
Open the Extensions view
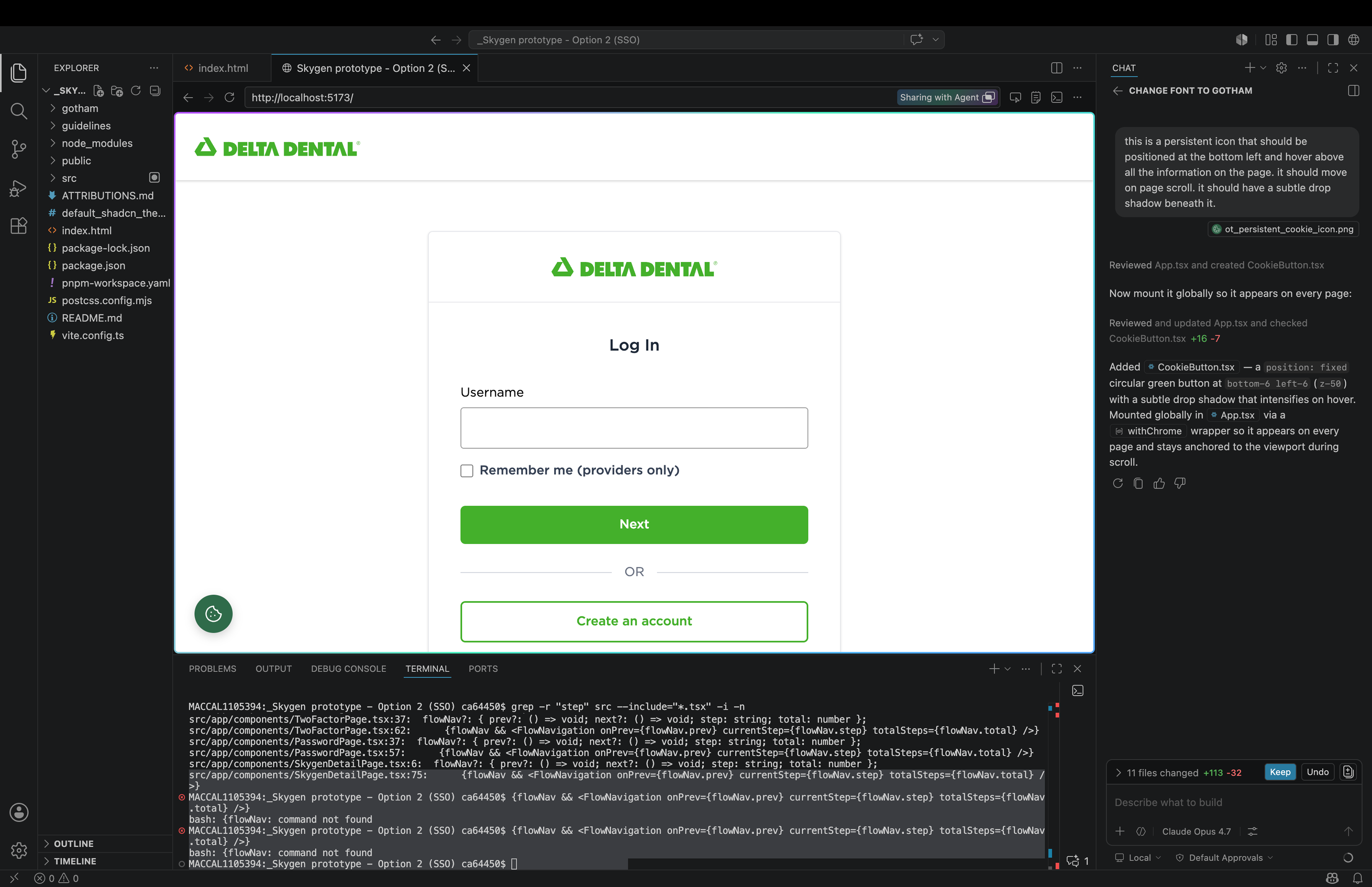(x=18, y=226)
